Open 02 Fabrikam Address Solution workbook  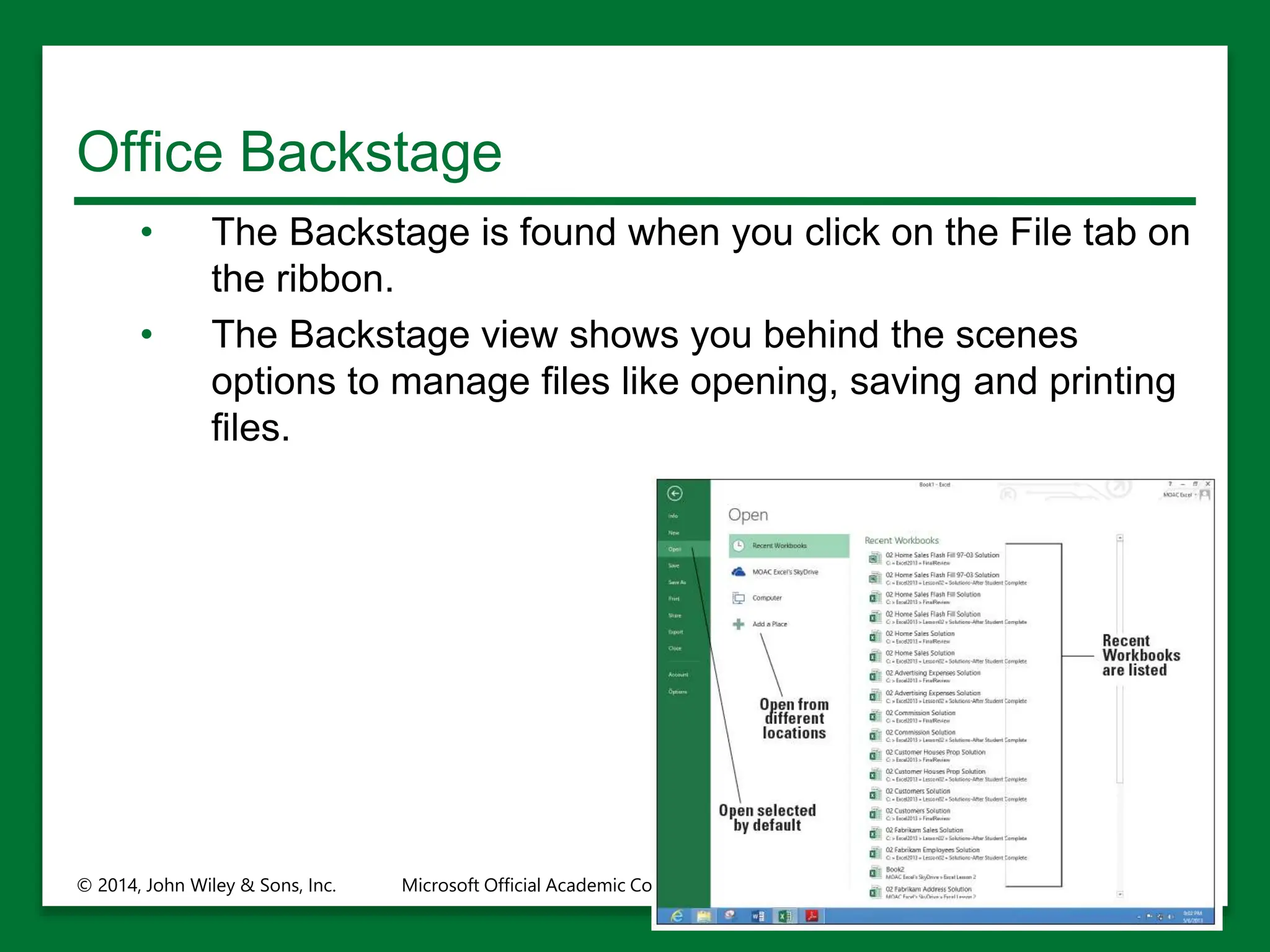point(928,889)
